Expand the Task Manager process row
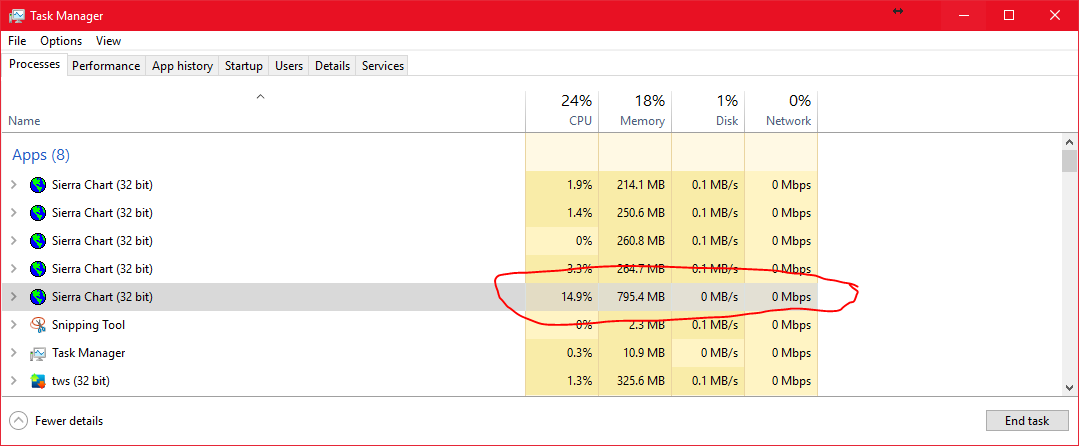Image resolution: width=1079 pixels, height=446 pixels. pos(13,353)
